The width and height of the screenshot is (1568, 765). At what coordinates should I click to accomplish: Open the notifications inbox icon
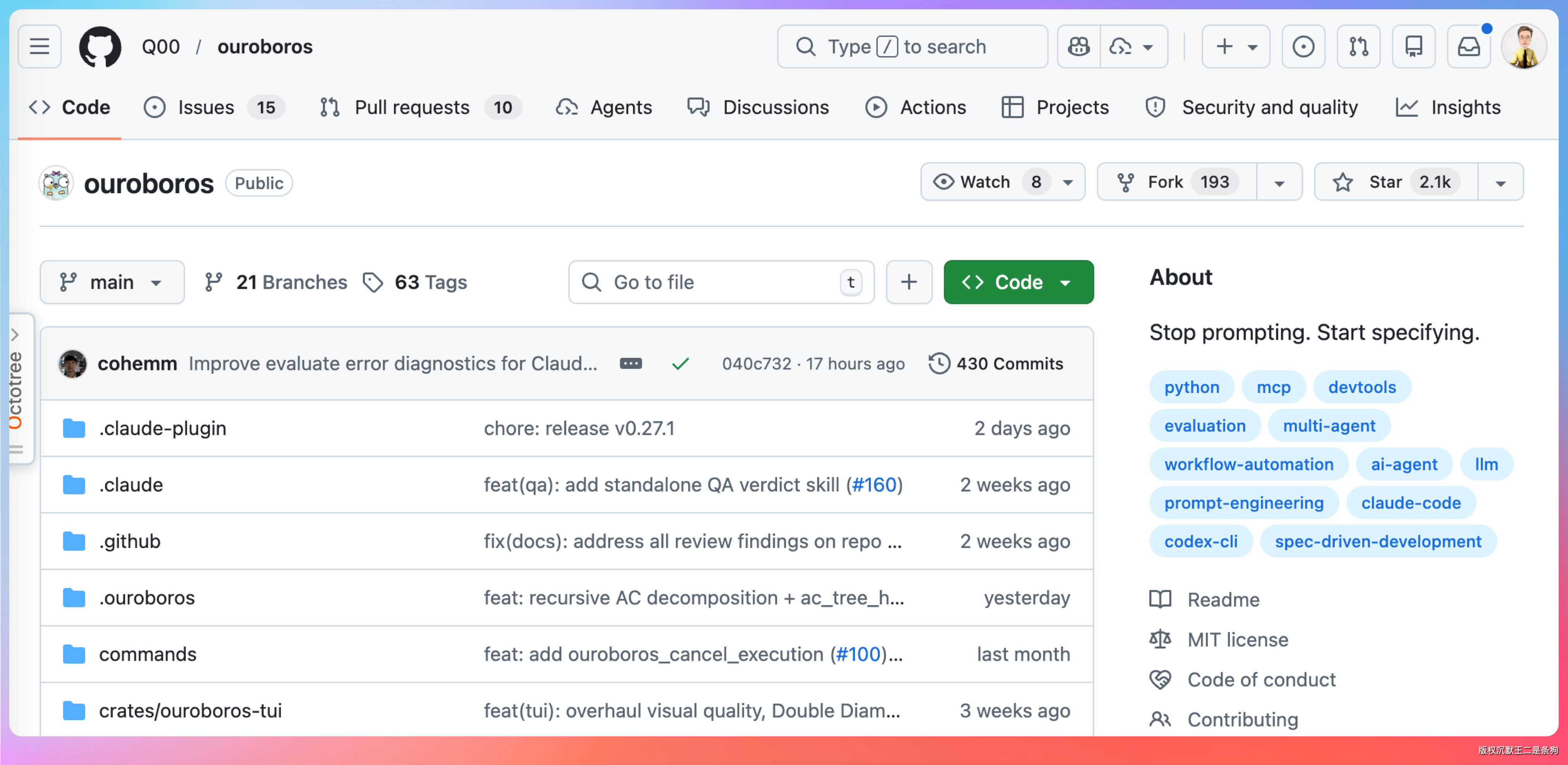pyautogui.click(x=1468, y=47)
